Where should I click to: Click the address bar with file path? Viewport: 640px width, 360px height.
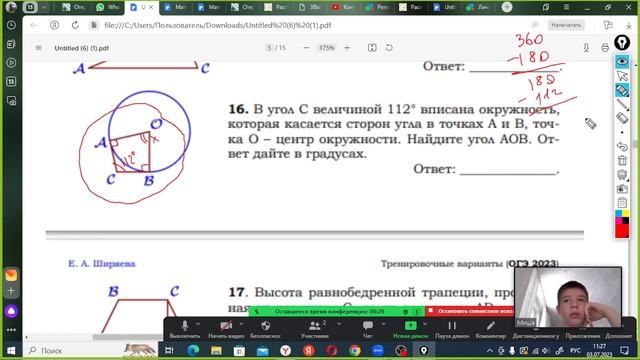(217, 25)
